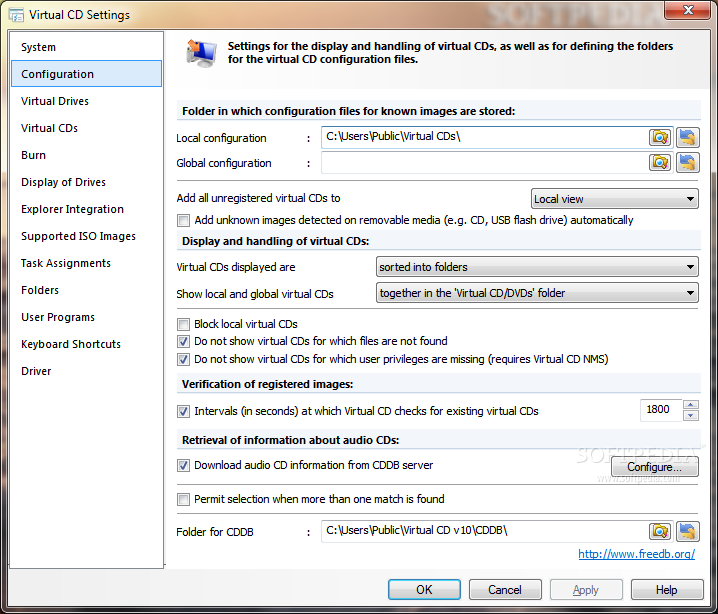Viewport: 718px width, 614px height.
Task: Click the monitor settings header icon
Action: click(x=201, y=53)
